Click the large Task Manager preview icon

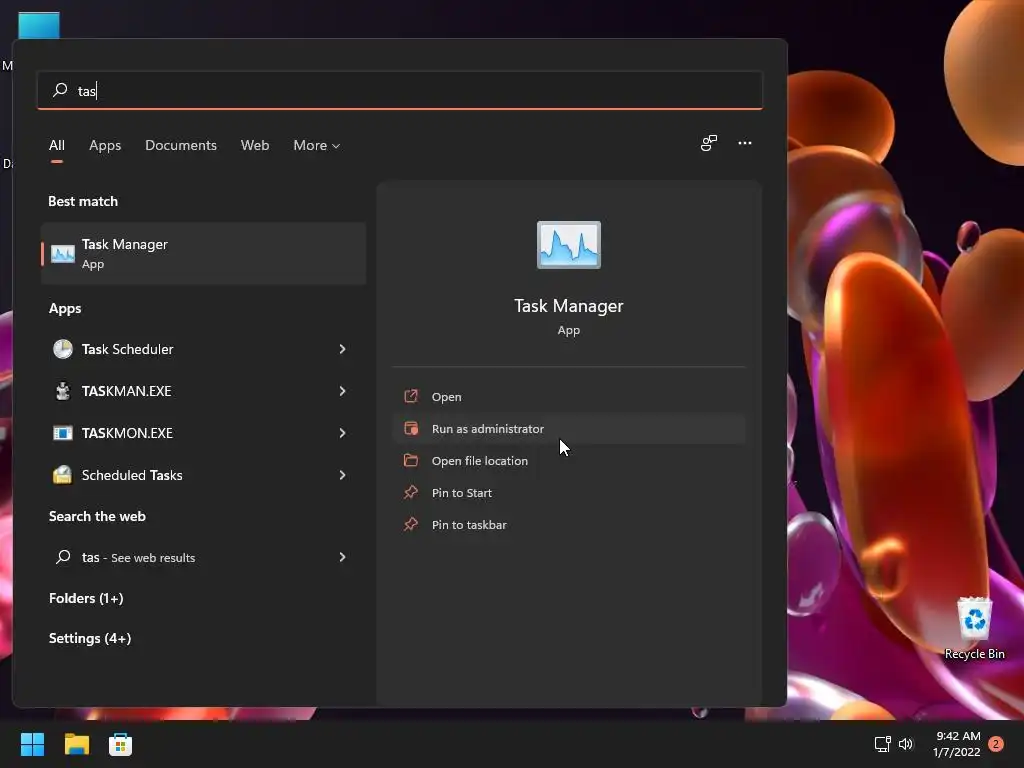click(x=569, y=245)
